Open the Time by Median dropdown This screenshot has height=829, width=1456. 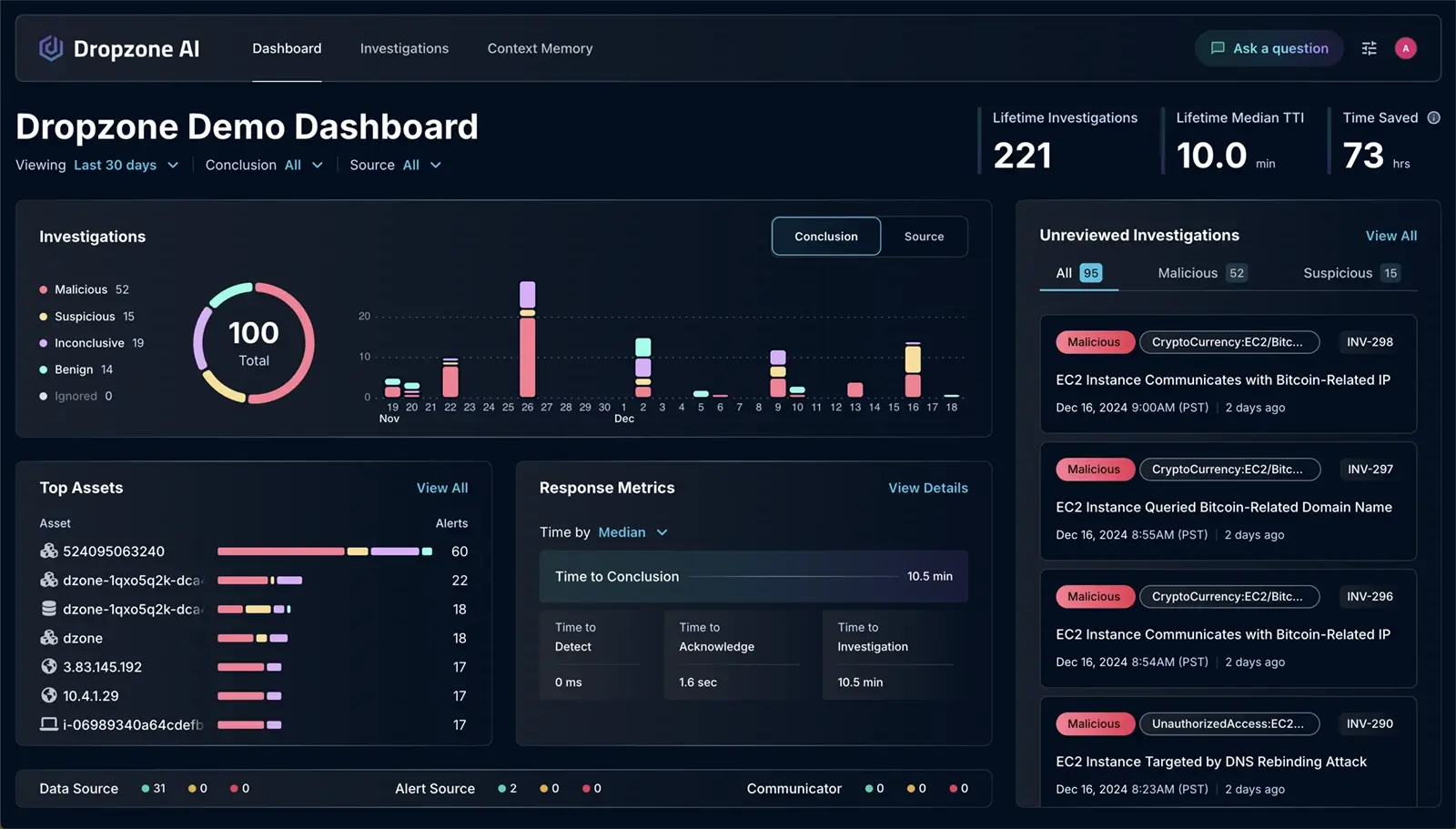(x=632, y=532)
